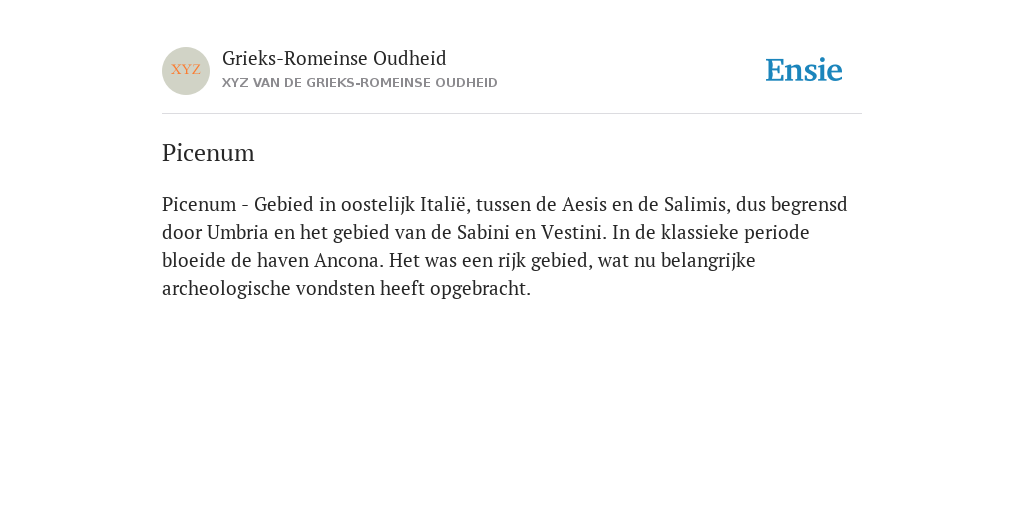Click the horizontal divider line under the header

[x=512, y=114]
